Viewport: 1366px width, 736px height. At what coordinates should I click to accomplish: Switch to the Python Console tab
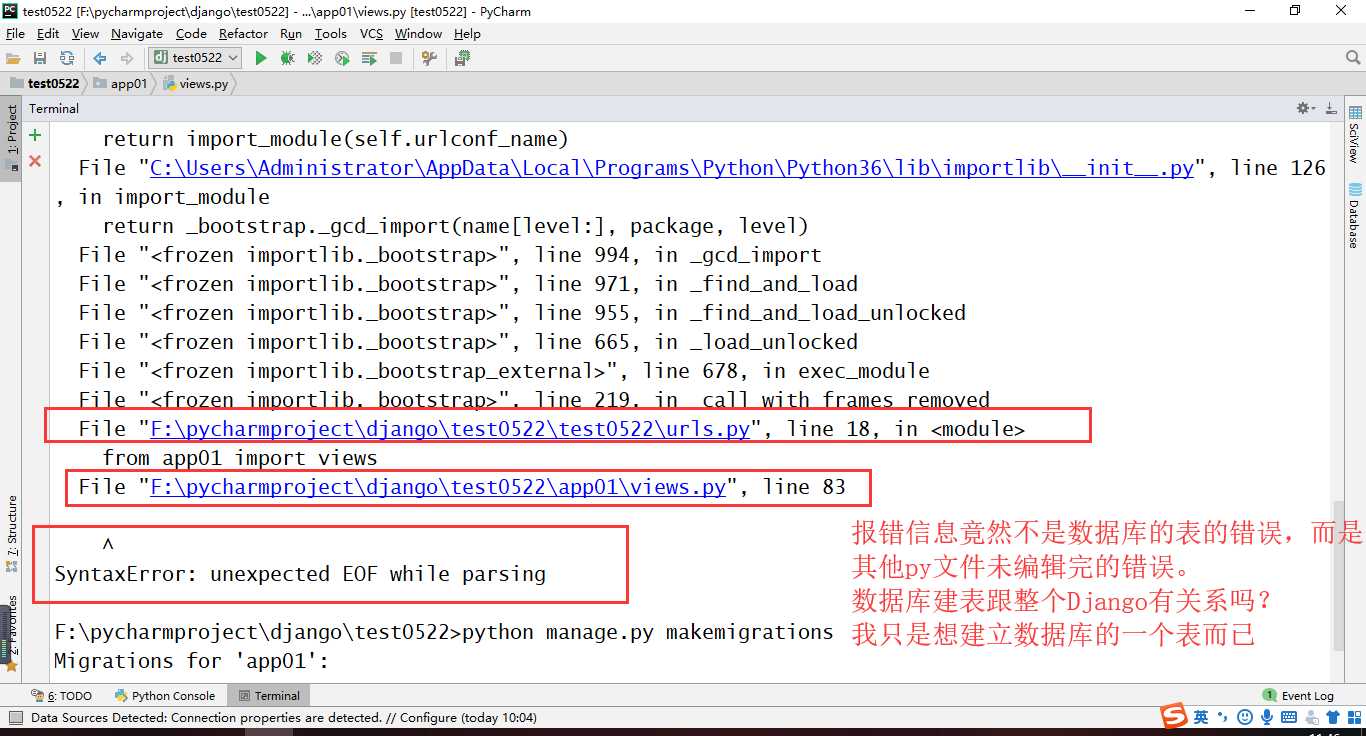point(165,696)
